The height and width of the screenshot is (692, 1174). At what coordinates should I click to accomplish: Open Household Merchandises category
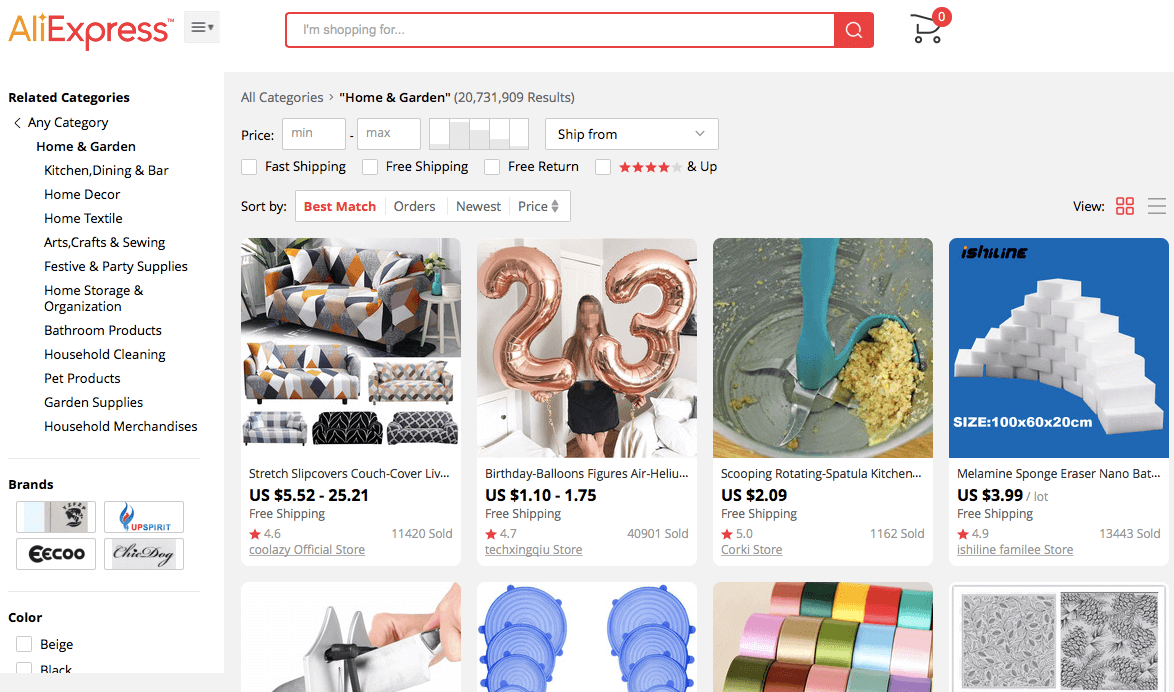(x=121, y=426)
